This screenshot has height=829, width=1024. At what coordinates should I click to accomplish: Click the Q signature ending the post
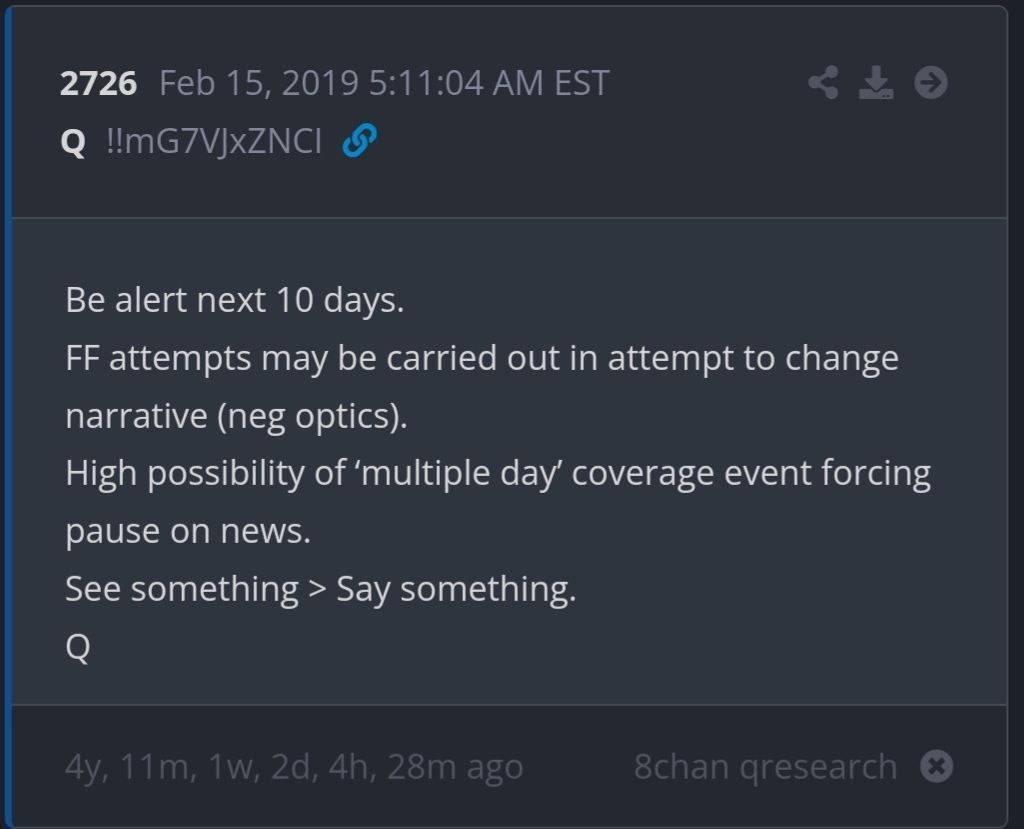tap(78, 647)
